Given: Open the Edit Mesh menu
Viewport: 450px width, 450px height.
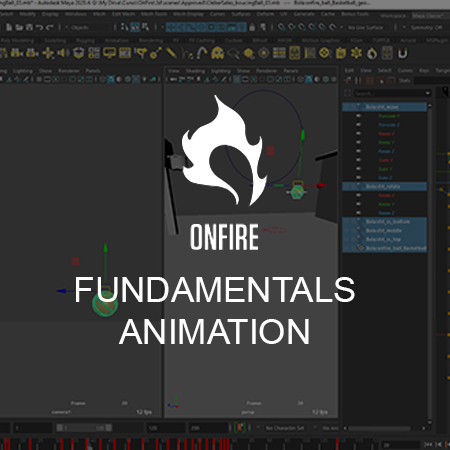Looking at the screenshot, I should 123,14.
